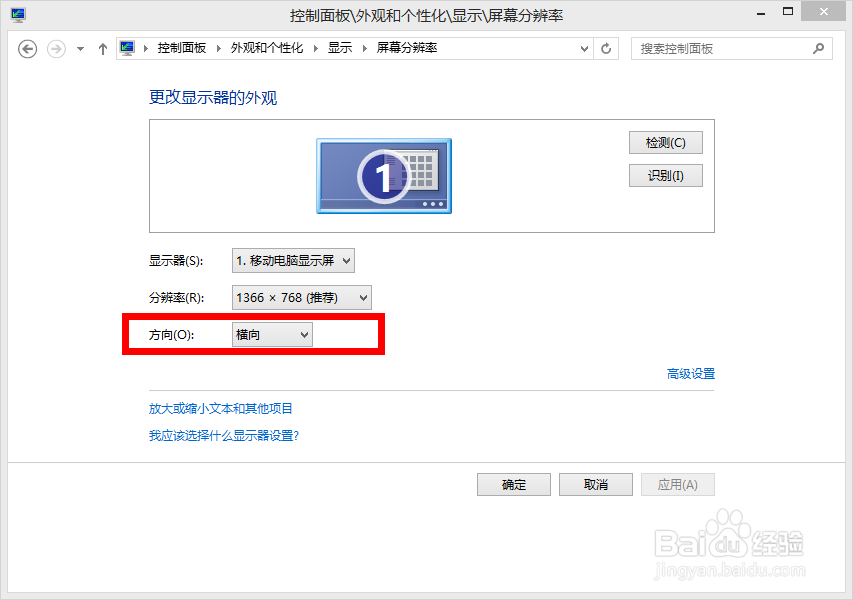Click the monitor icon inside the address bar

(x=127, y=47)
